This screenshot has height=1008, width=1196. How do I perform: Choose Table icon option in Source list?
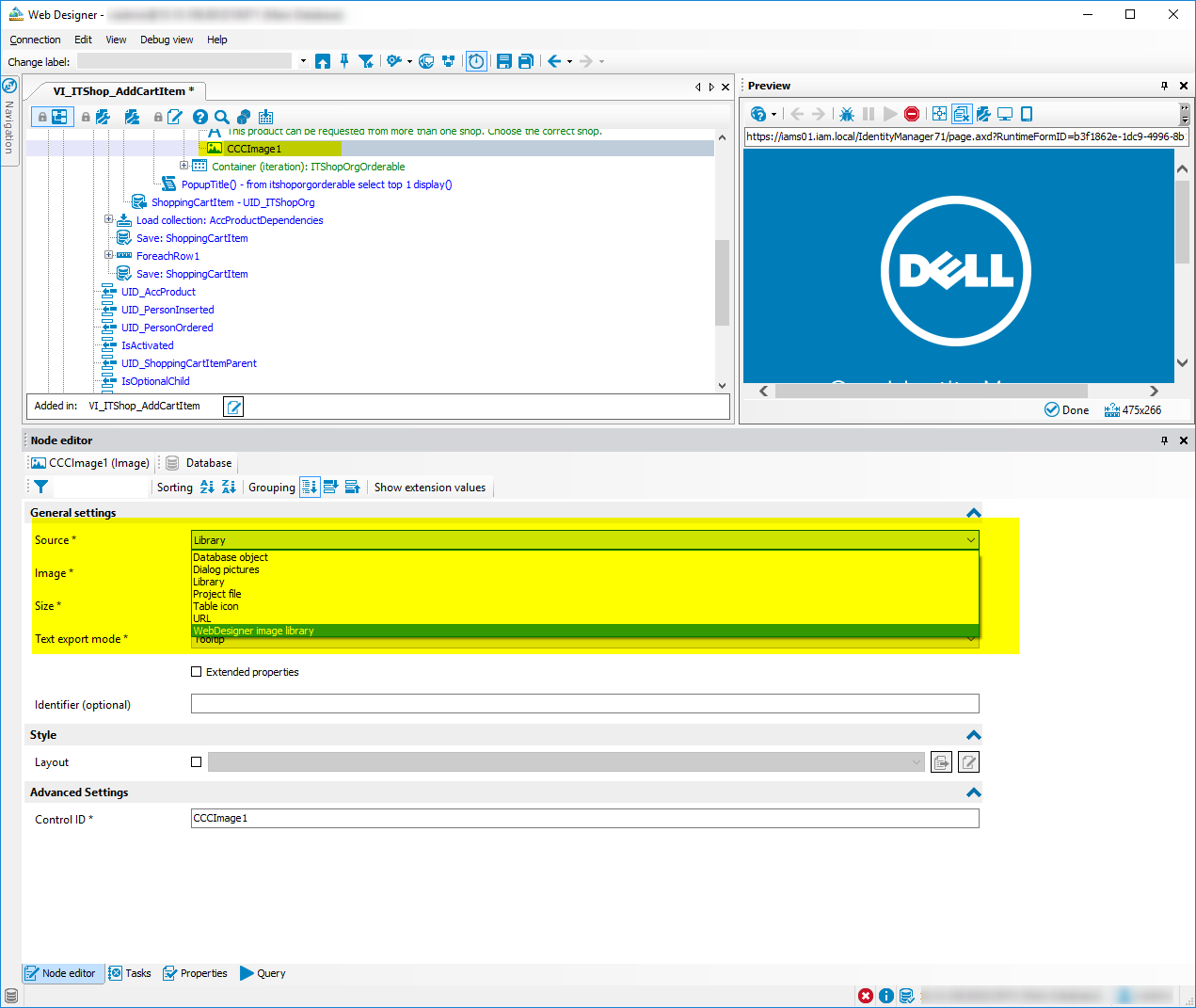click(584, 606)
